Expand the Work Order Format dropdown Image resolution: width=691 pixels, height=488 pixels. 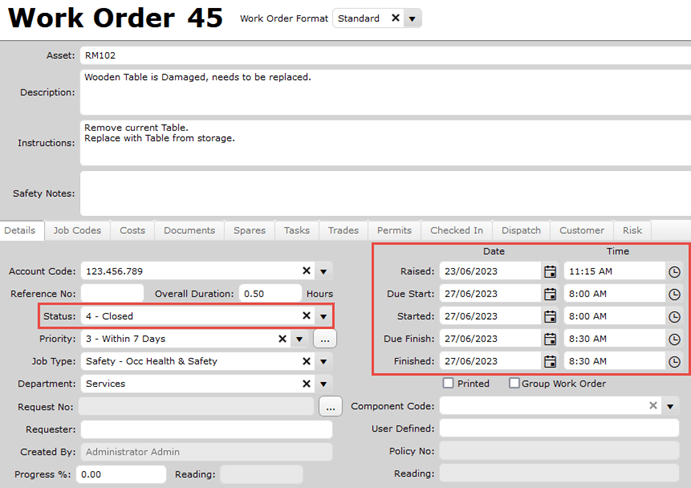[x=412, y=19]
